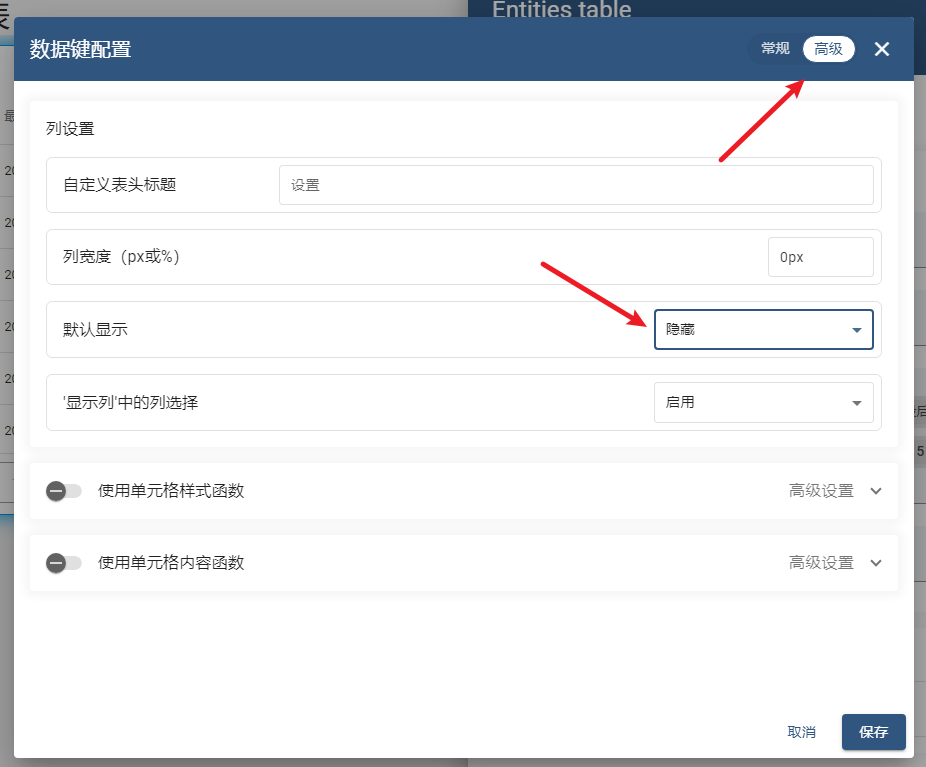
Task: Click the 数据键配置 dialog title
Action: click(x=80, y=49)
